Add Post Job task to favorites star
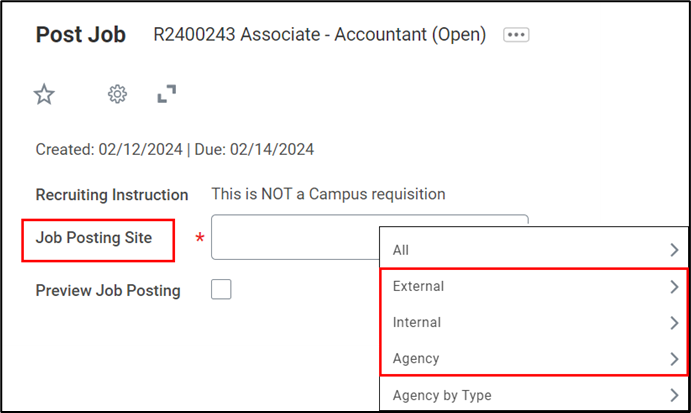The height and width of the screenshot is (413, 691). pyautogui.click(x=44, y=94)
